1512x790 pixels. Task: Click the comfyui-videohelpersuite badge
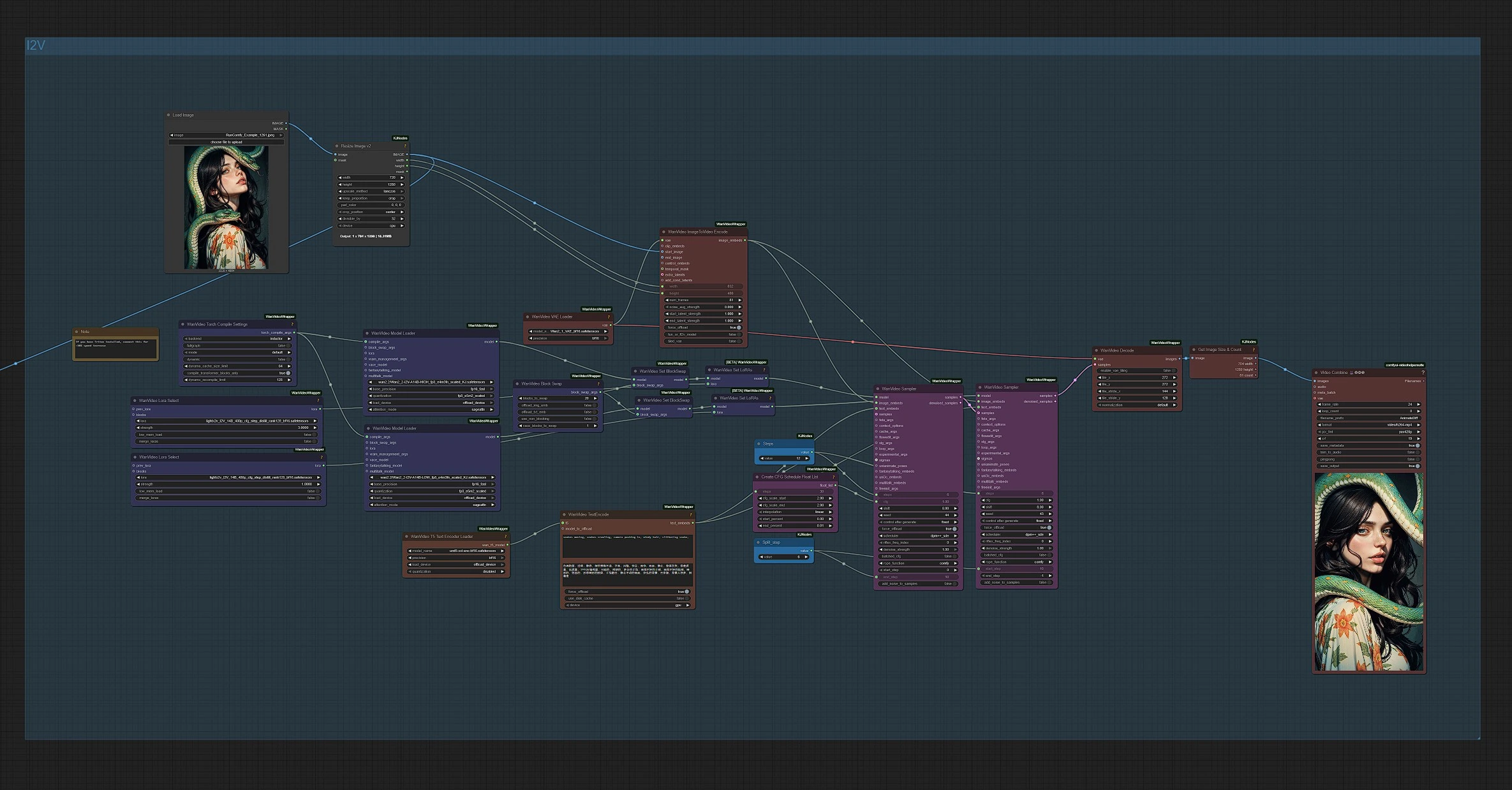coord(1404,366)
